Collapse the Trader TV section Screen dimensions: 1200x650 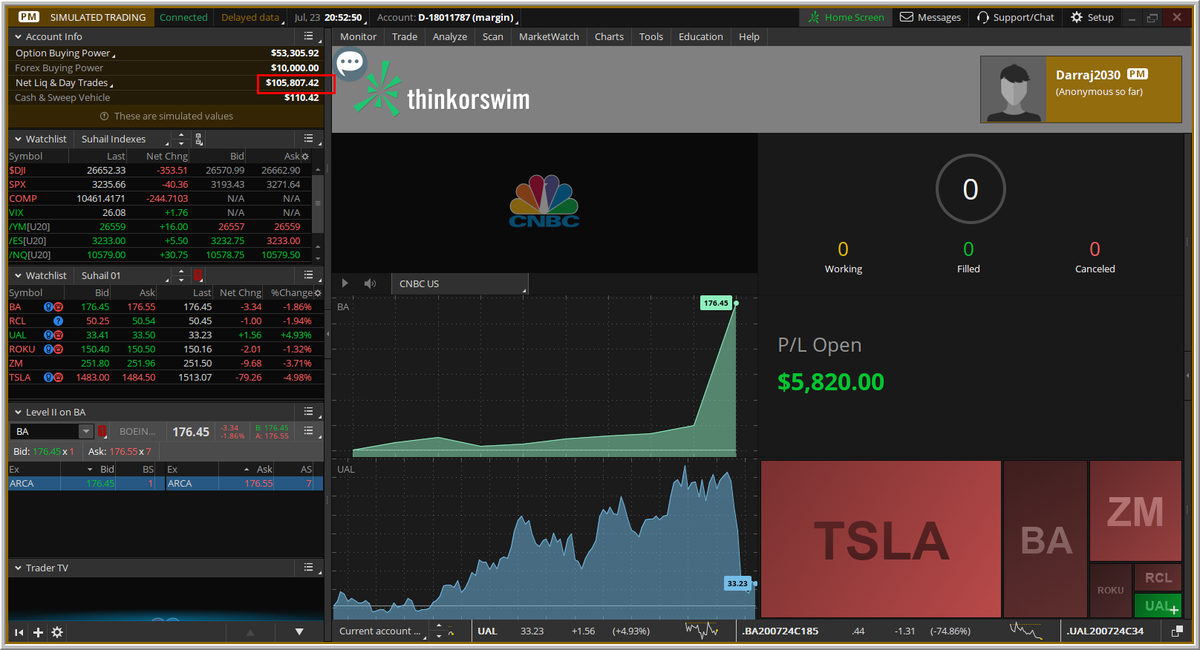point(18,567)
